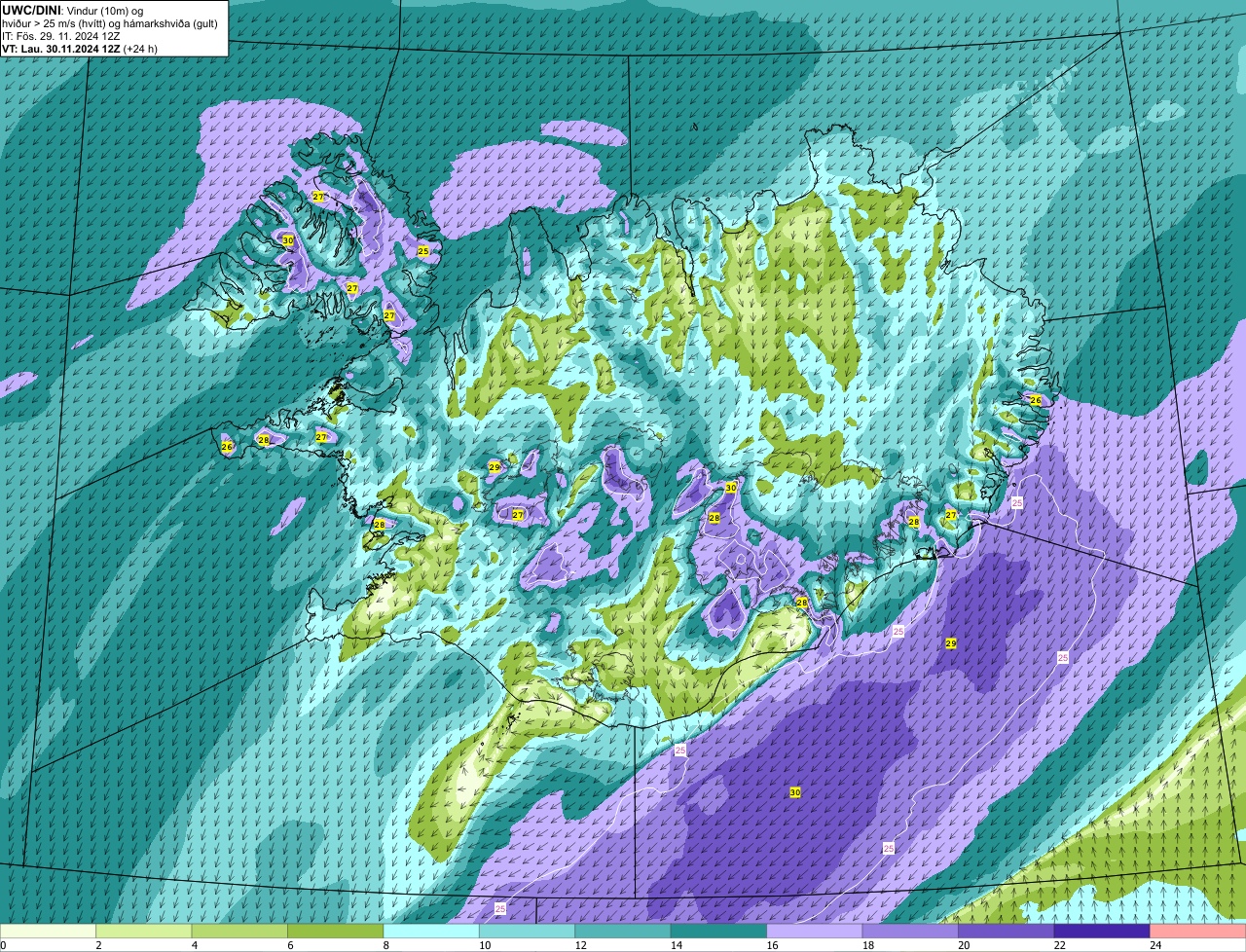Screen dimensions: 1246x952
Task: Click the "20" tick label on the color scale
Action: click(963, 945)
